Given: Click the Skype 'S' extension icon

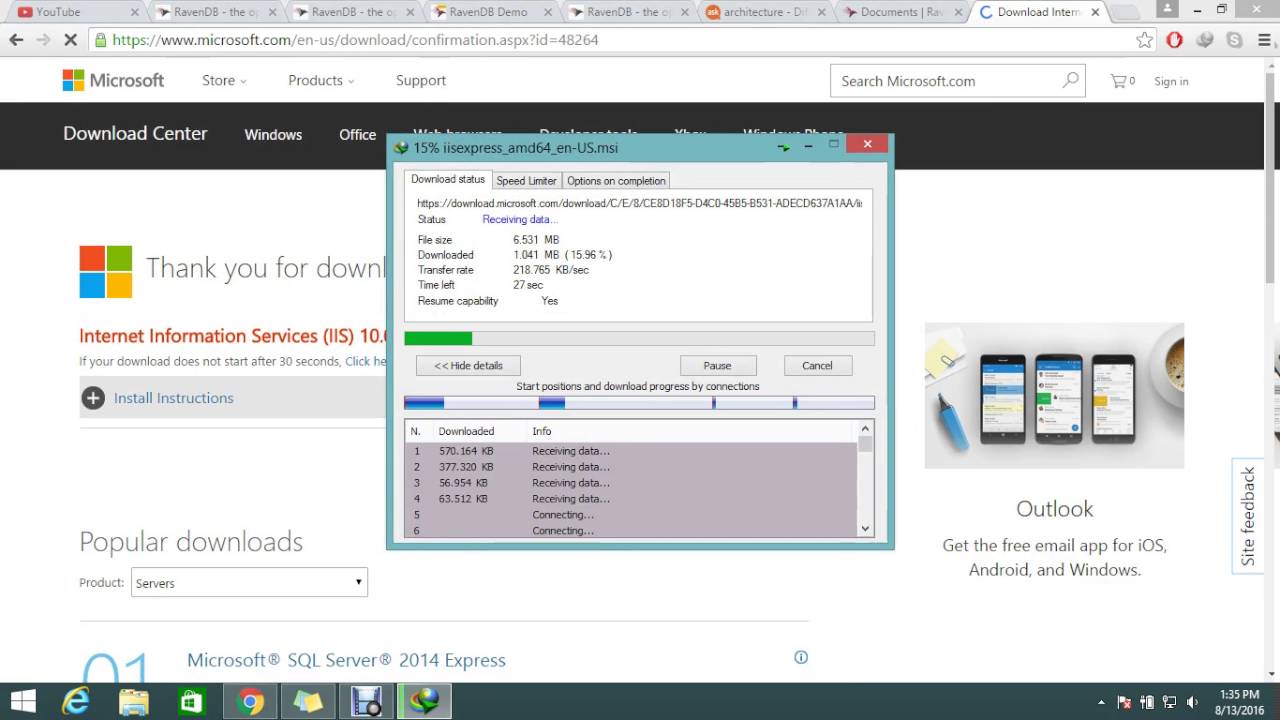Looking at the screenshot, I should pos(1235,40).
